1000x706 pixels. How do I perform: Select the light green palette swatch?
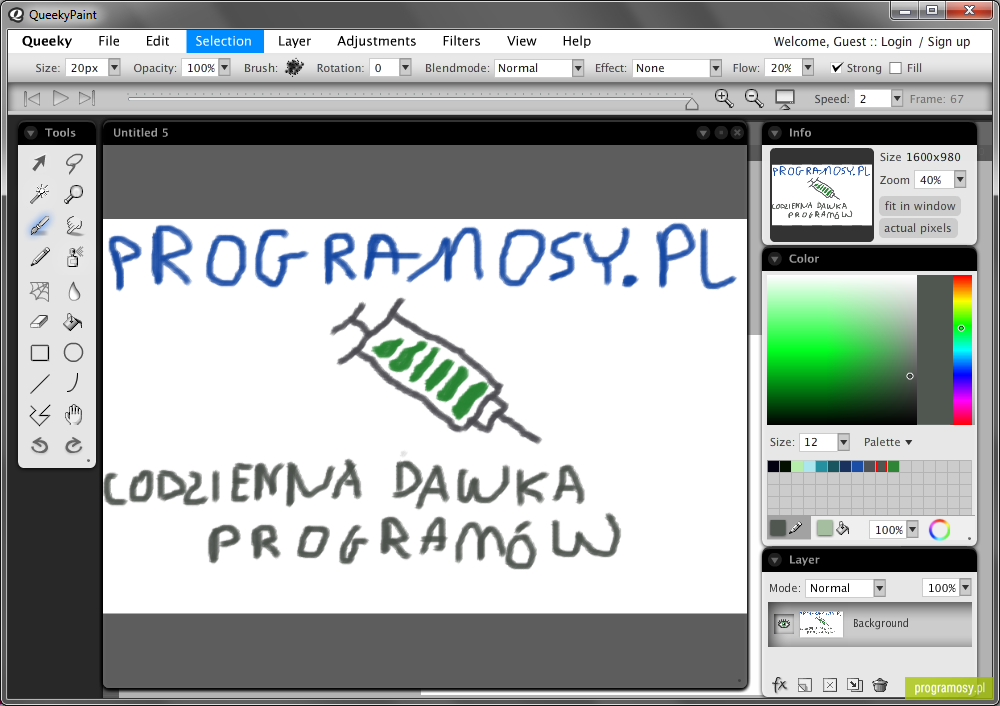(x=797, y=466)
